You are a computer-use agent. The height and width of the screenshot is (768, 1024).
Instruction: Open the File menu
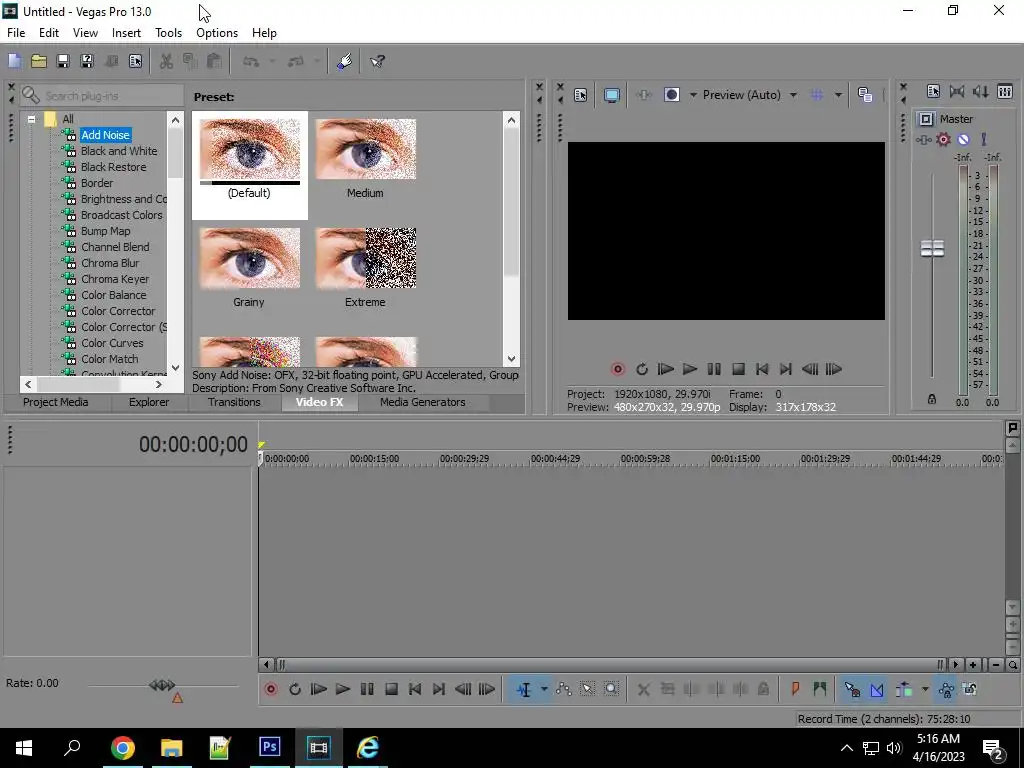point(16,33)
